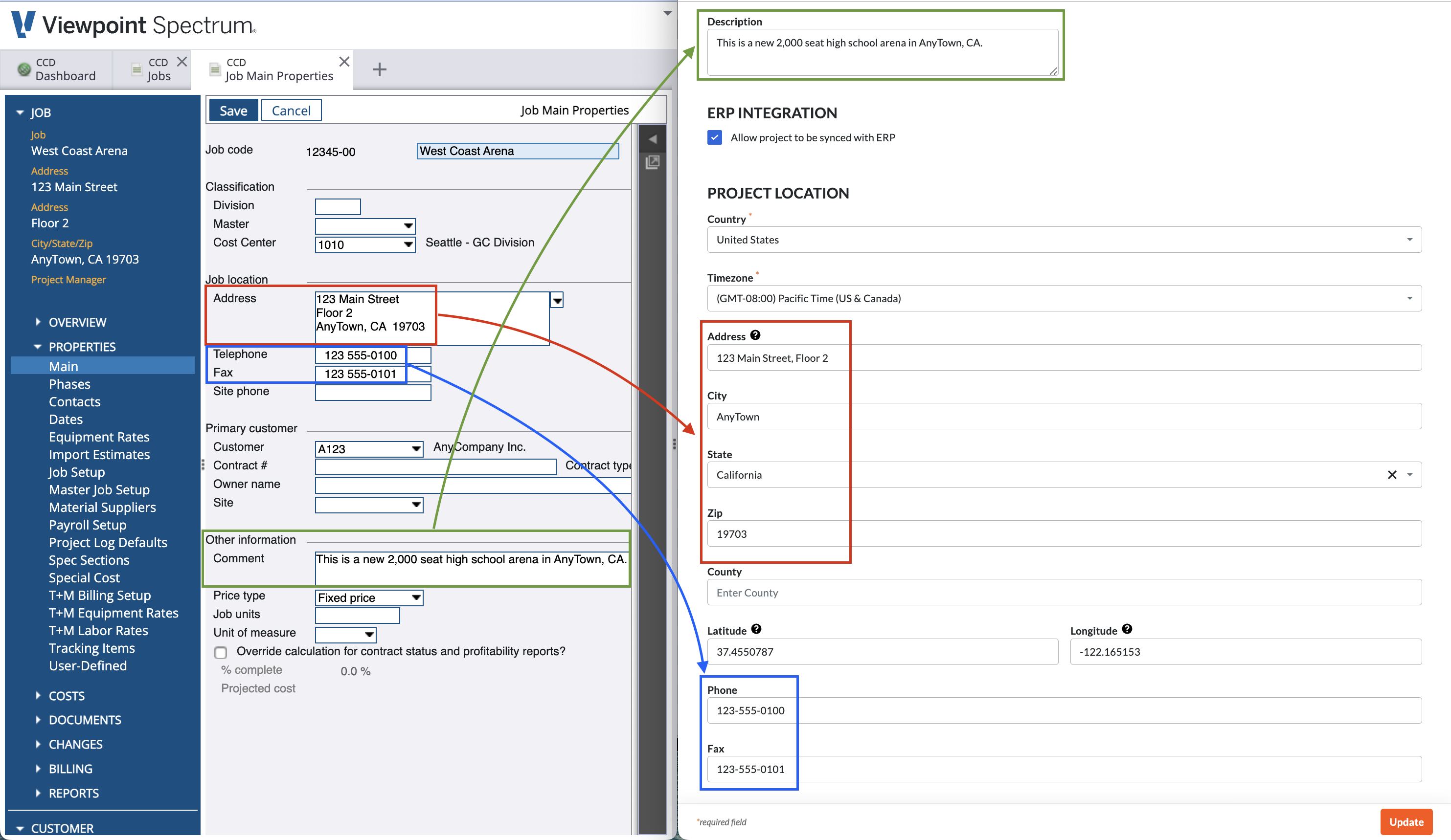Select the Master dropdown in Classification
The width and height of the screenshot is (1451, 840).
coord(365,224)
